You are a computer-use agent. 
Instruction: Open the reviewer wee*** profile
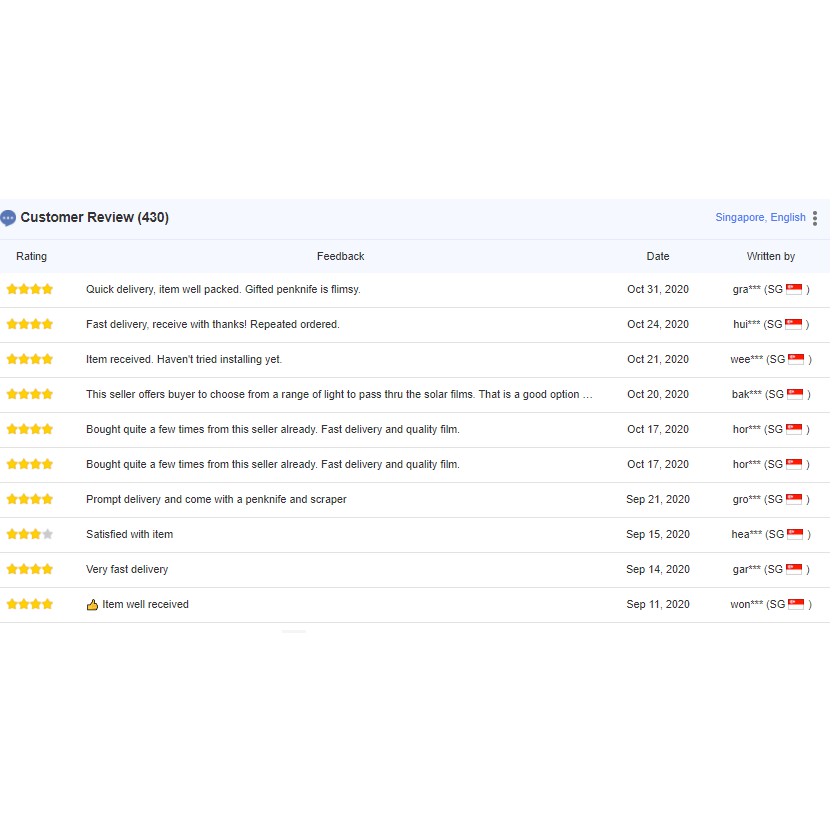coord(746,359)
